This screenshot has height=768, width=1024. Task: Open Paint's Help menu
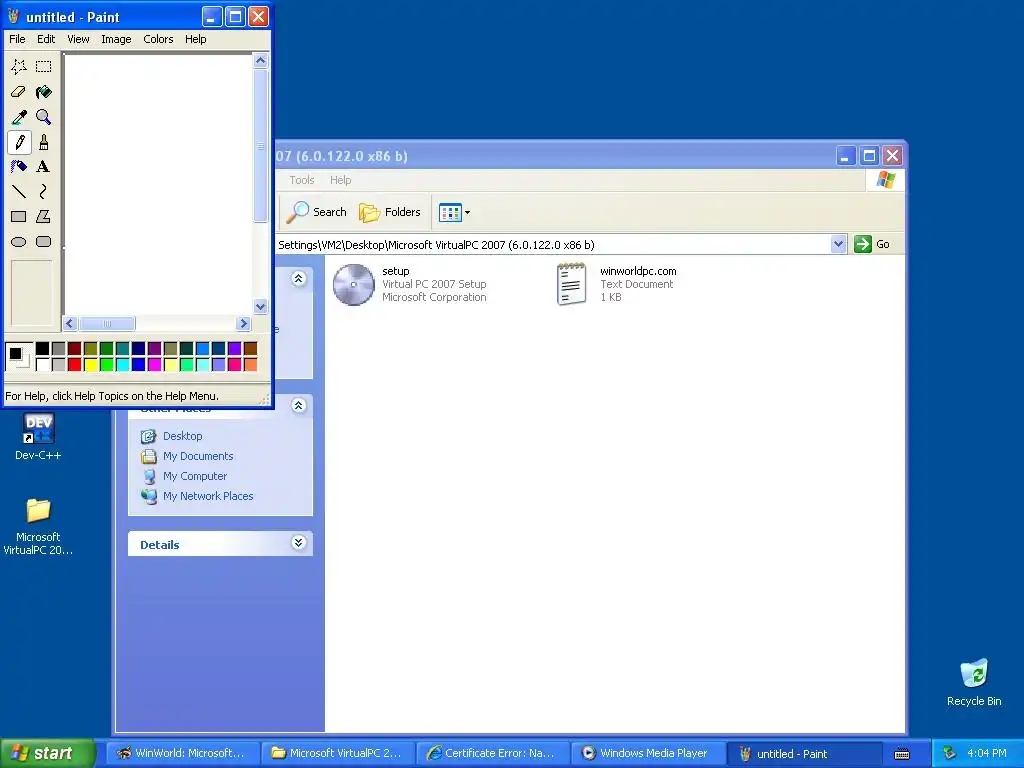195,39
